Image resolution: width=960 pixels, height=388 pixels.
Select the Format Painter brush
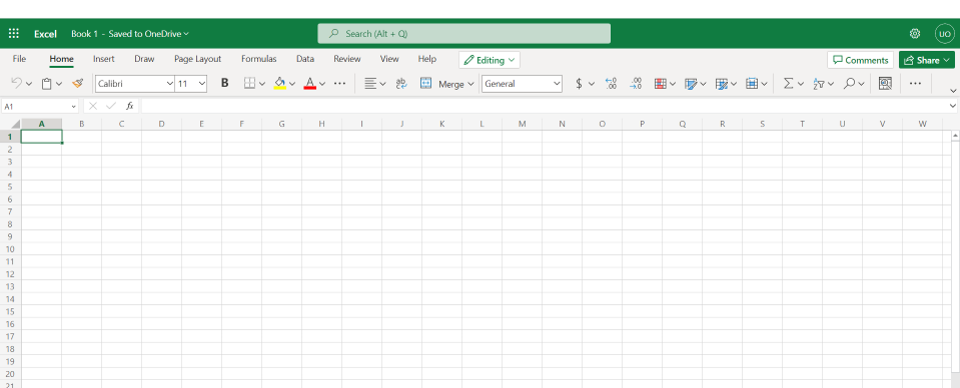(x=77, y=84)
